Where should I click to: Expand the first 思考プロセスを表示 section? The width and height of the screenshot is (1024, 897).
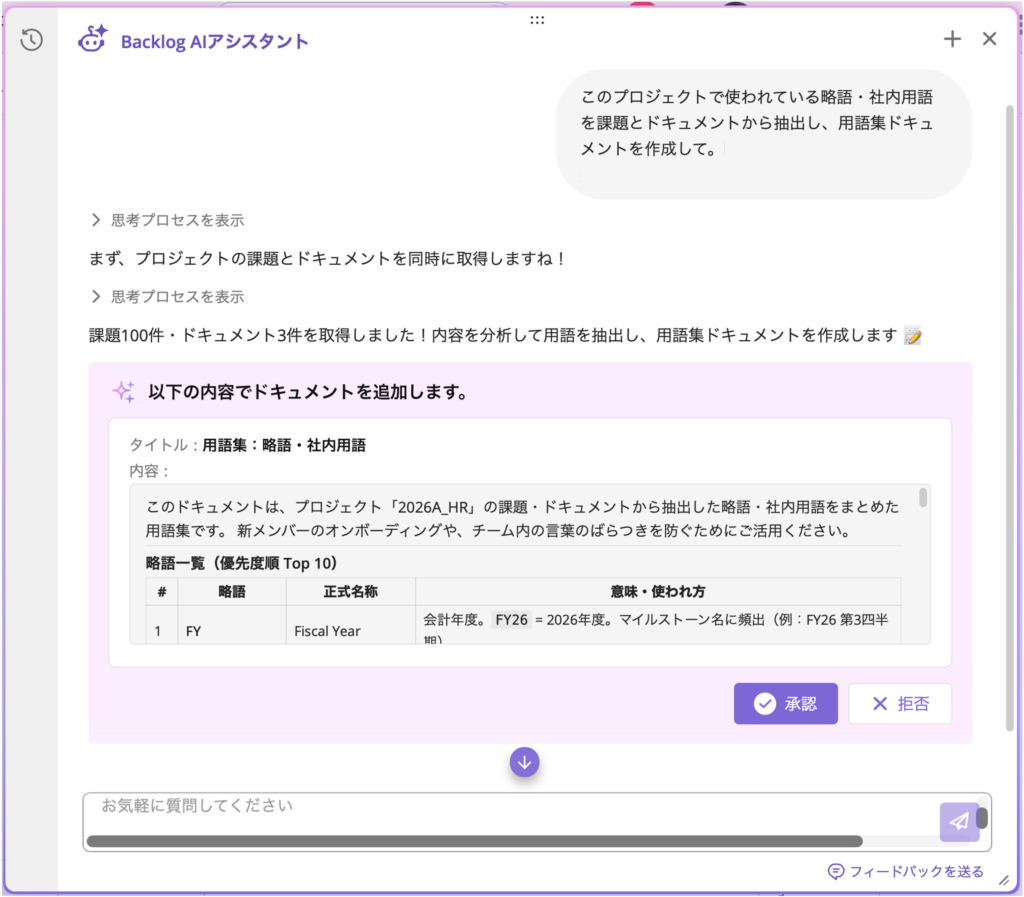(x=168, y=220)
